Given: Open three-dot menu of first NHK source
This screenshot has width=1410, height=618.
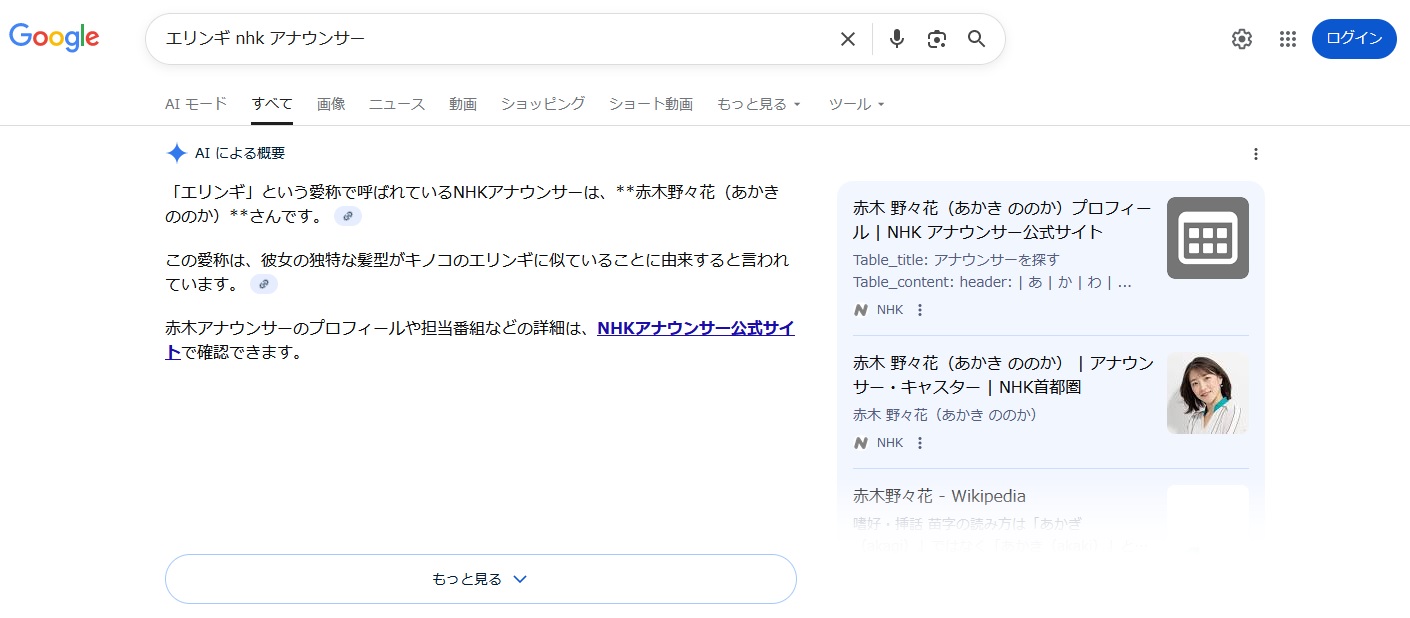Looking at the screenshot, I should pyautogui.click(x=920, y=310).
